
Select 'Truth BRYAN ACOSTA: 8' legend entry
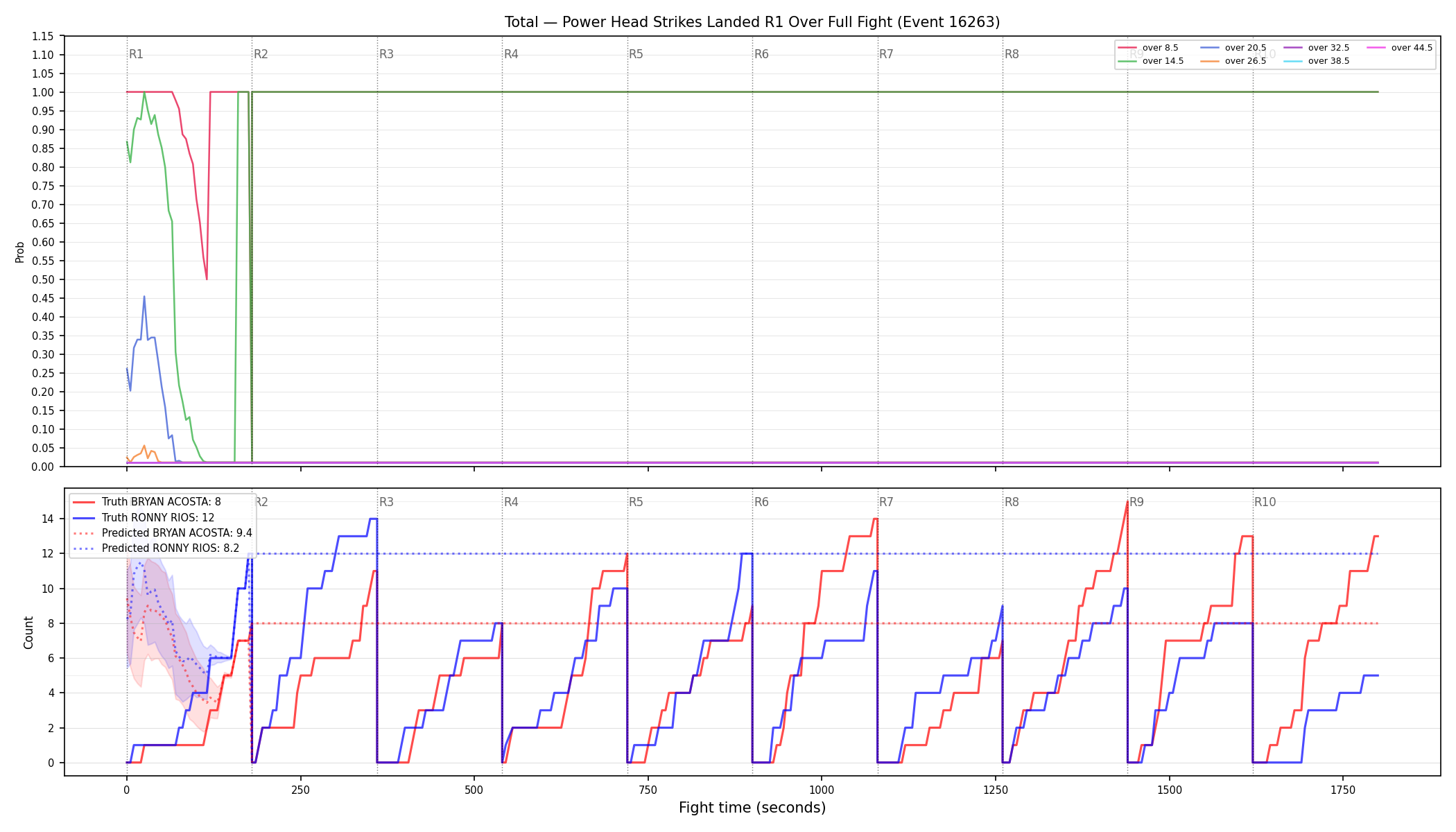(161, 502)
